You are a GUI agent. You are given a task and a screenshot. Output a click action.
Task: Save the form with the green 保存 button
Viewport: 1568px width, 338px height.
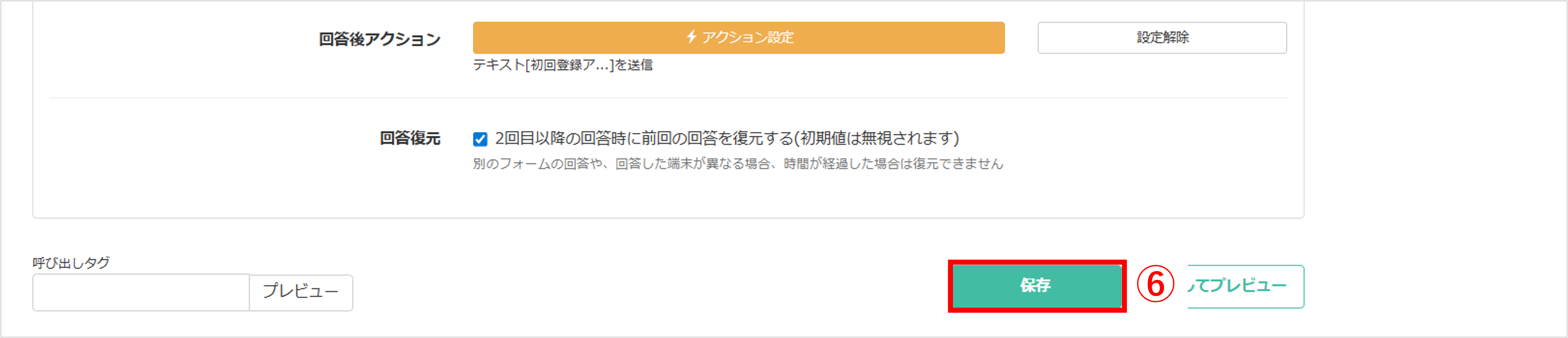pyautogui.click(x=1036, y=286)
